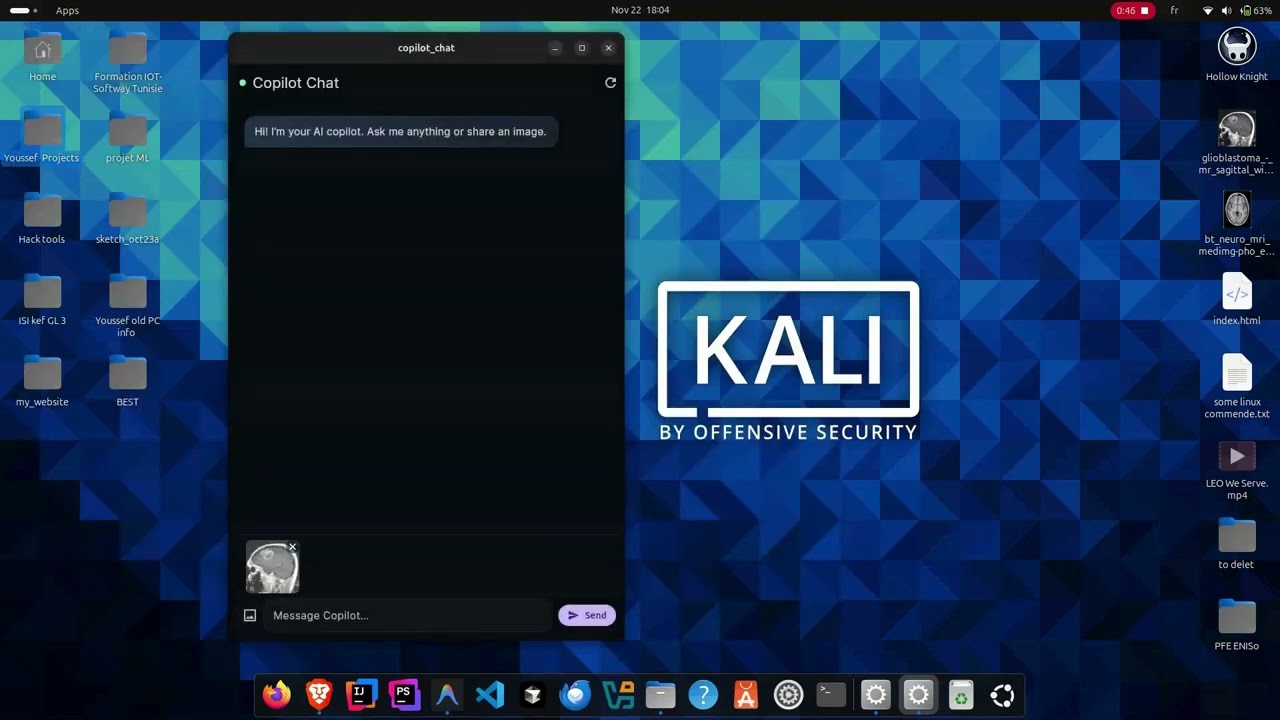Open Thunderbird mail from the dock
The image size is (1280, 720).
[575, 695]
